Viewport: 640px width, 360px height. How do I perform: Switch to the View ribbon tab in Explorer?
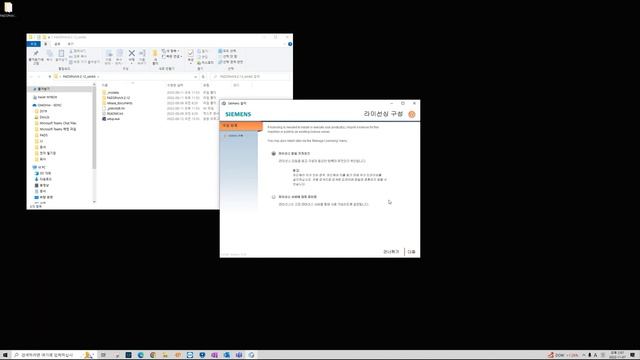[x=70, y=44]
